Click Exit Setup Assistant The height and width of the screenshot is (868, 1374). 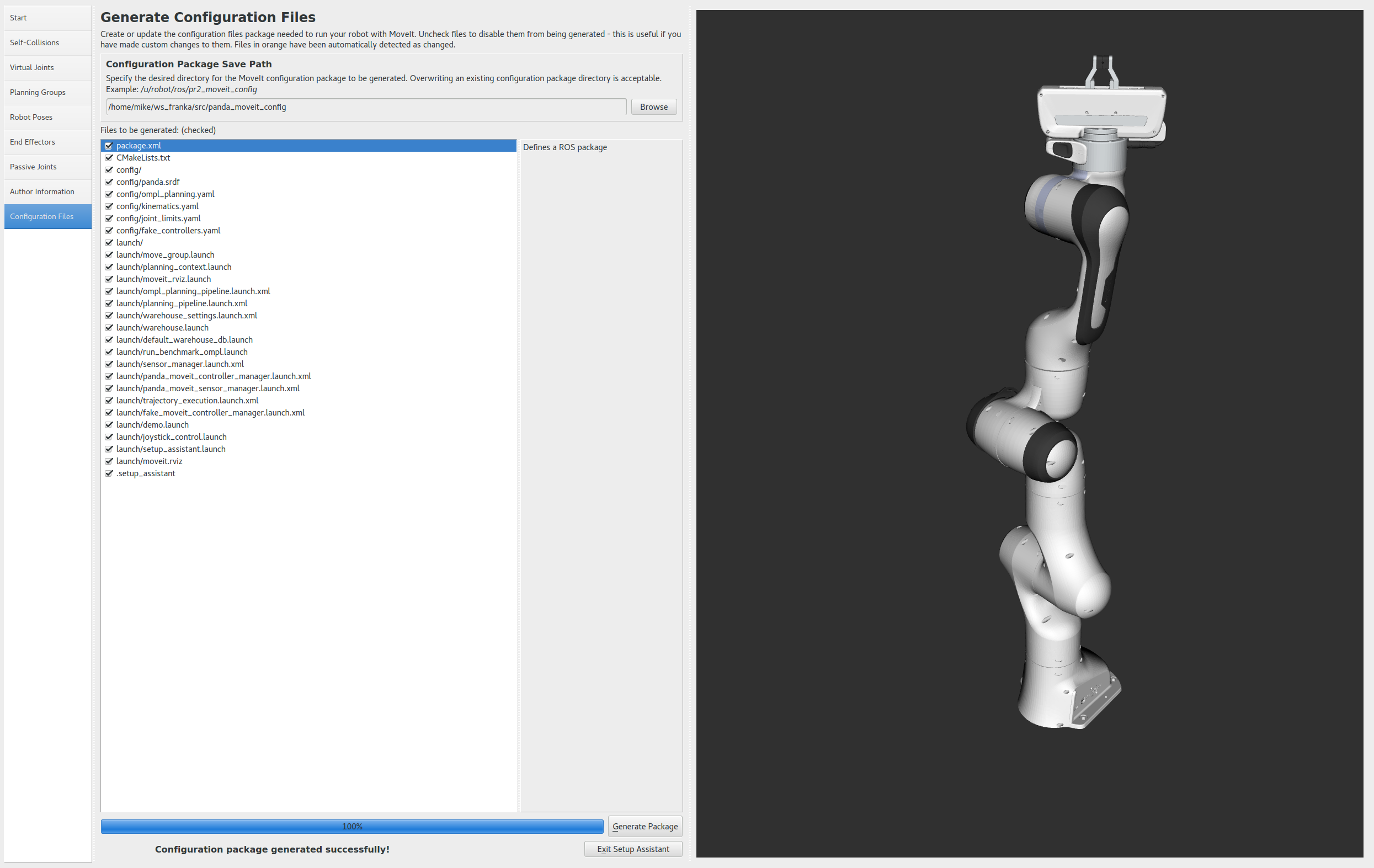click(633, 849)
